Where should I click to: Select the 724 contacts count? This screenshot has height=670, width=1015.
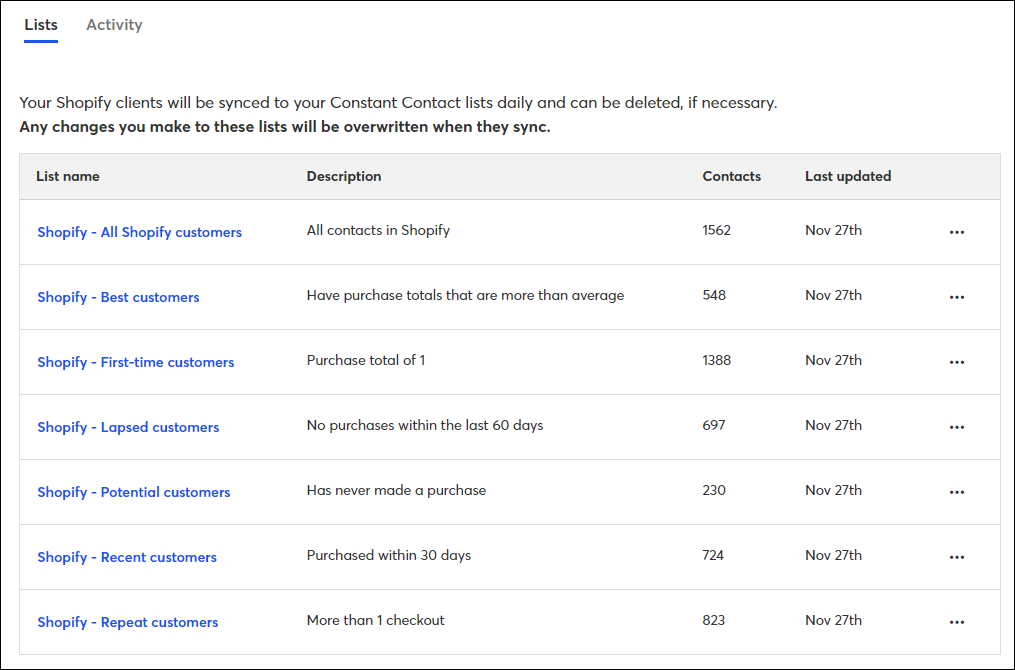coord(713,555)
